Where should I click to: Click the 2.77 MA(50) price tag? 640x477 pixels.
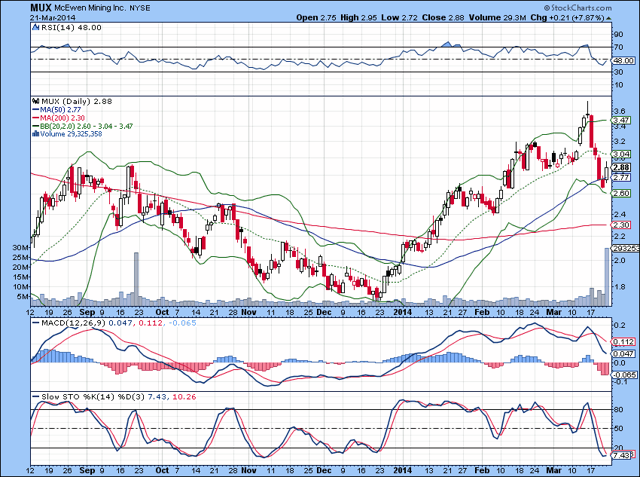point(621,177)
